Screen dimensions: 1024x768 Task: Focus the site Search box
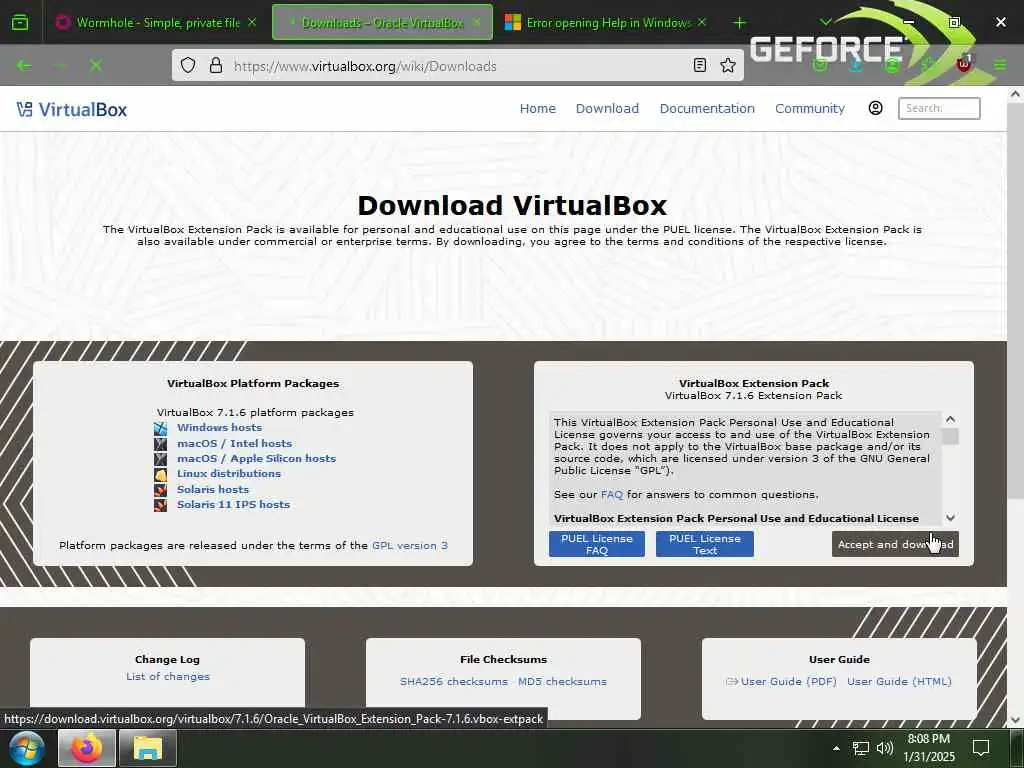tap(939, 108)
